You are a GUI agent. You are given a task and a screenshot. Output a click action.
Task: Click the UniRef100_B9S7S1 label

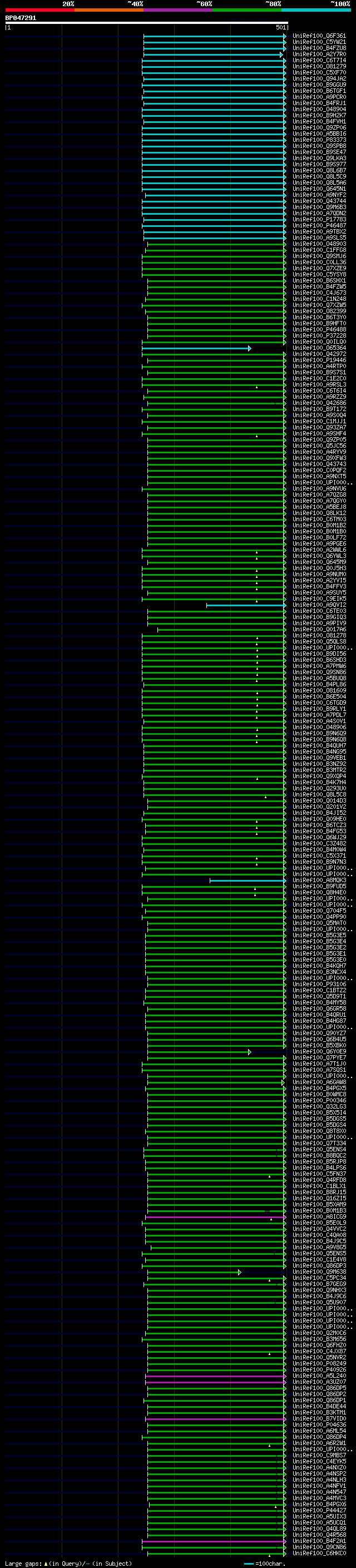coord(319,373)
